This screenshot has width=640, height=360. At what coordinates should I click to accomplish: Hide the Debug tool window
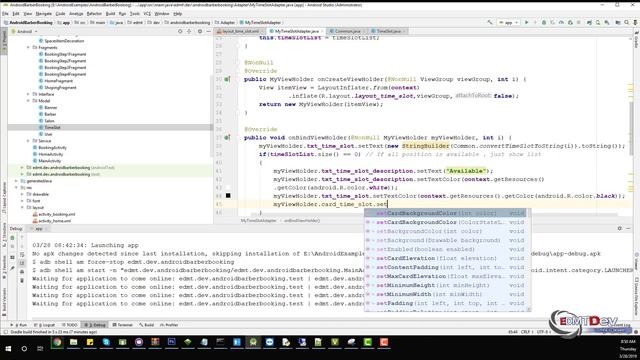tap(629, 229)
